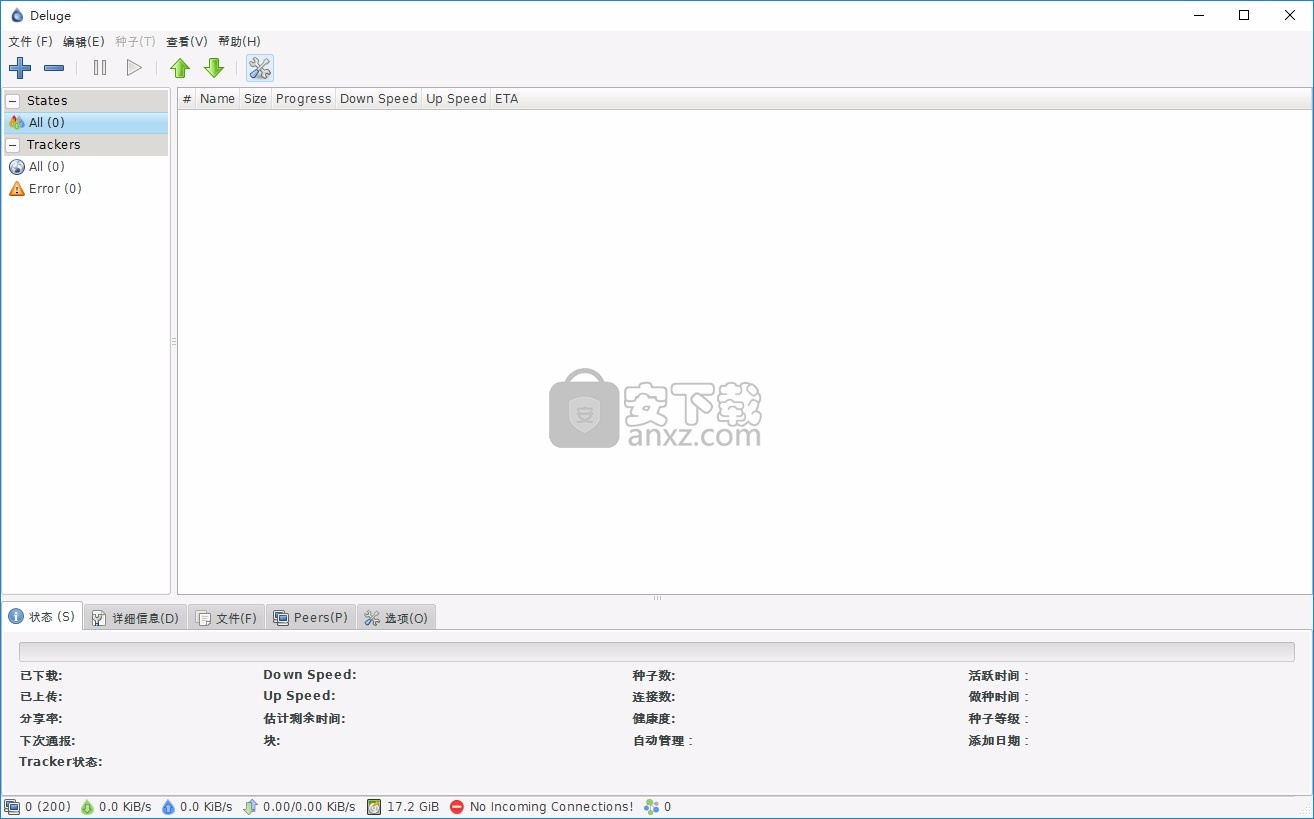Click the Pause toolbar icon
The image size is (1314, 819).
[x=100, y=68]
